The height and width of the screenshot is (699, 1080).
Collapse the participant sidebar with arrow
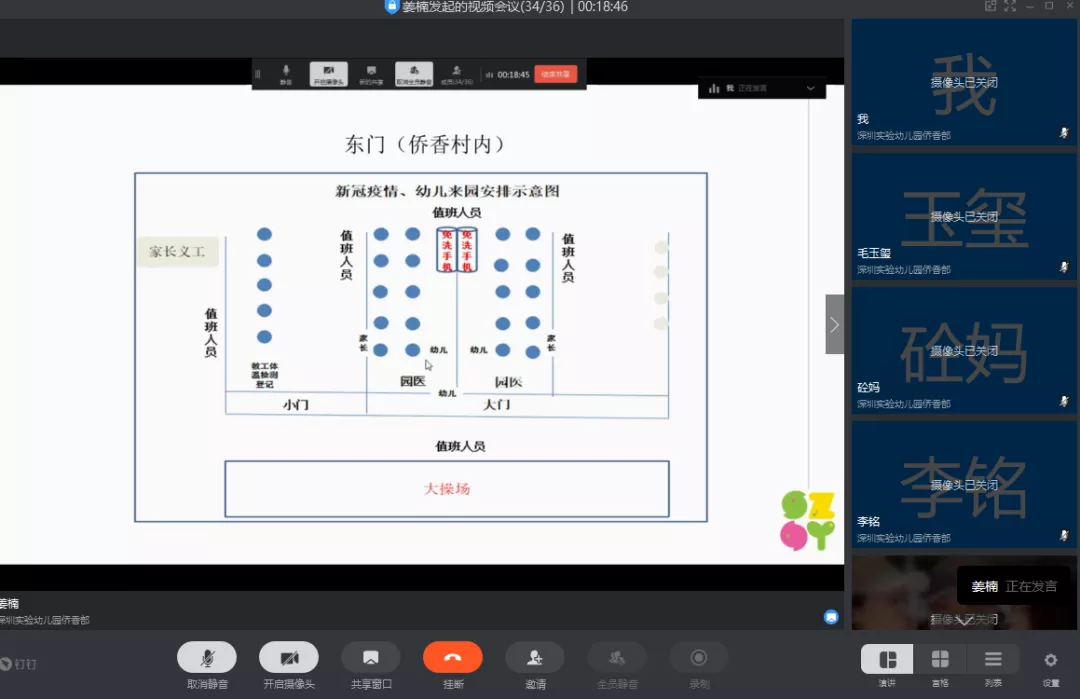point(835,324)
